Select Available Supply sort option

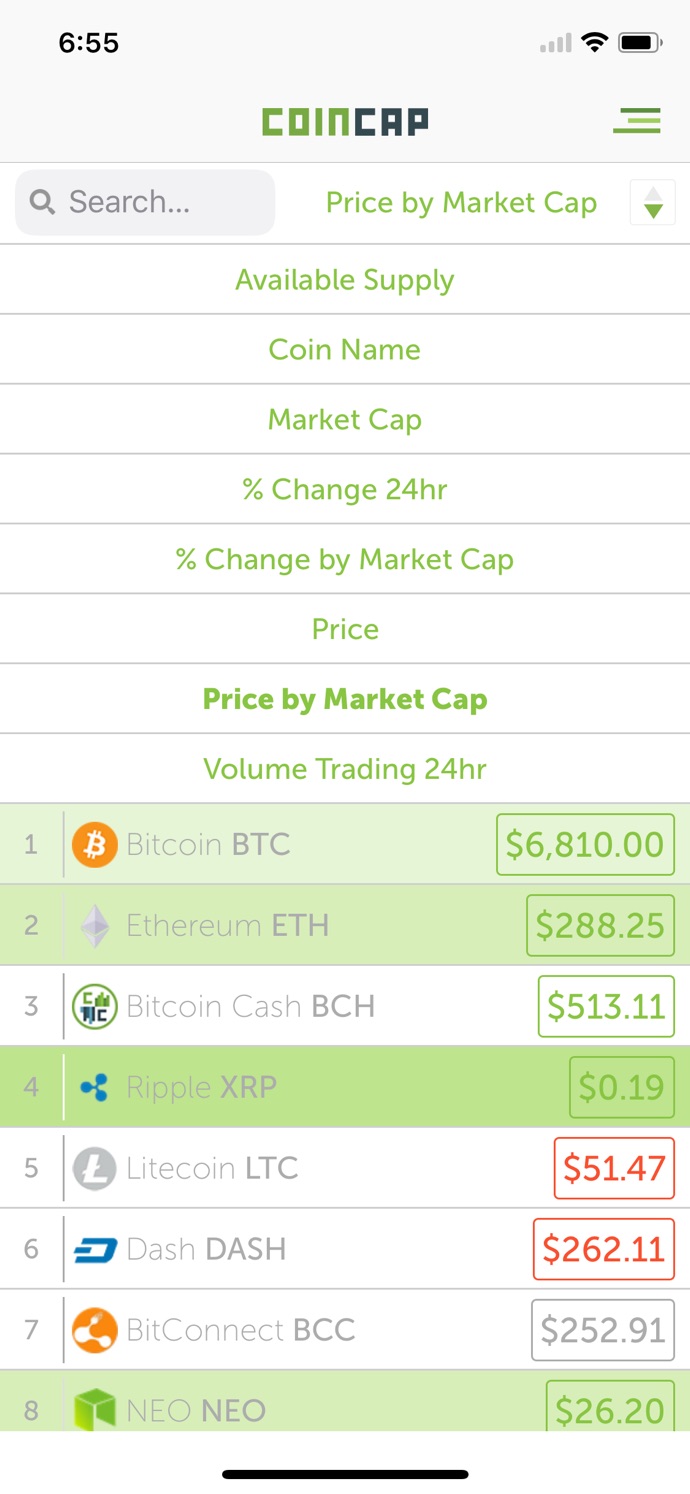click(x=345, y=280)
